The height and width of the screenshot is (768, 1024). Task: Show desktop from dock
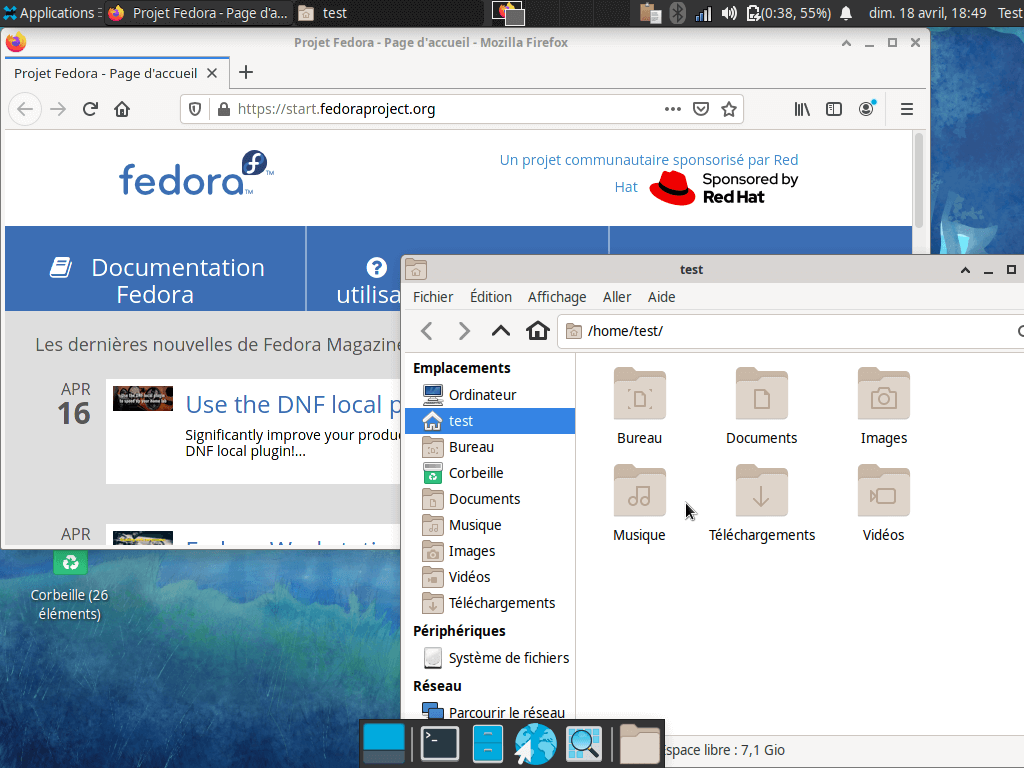pyautogui.click(x=383, y=743)
